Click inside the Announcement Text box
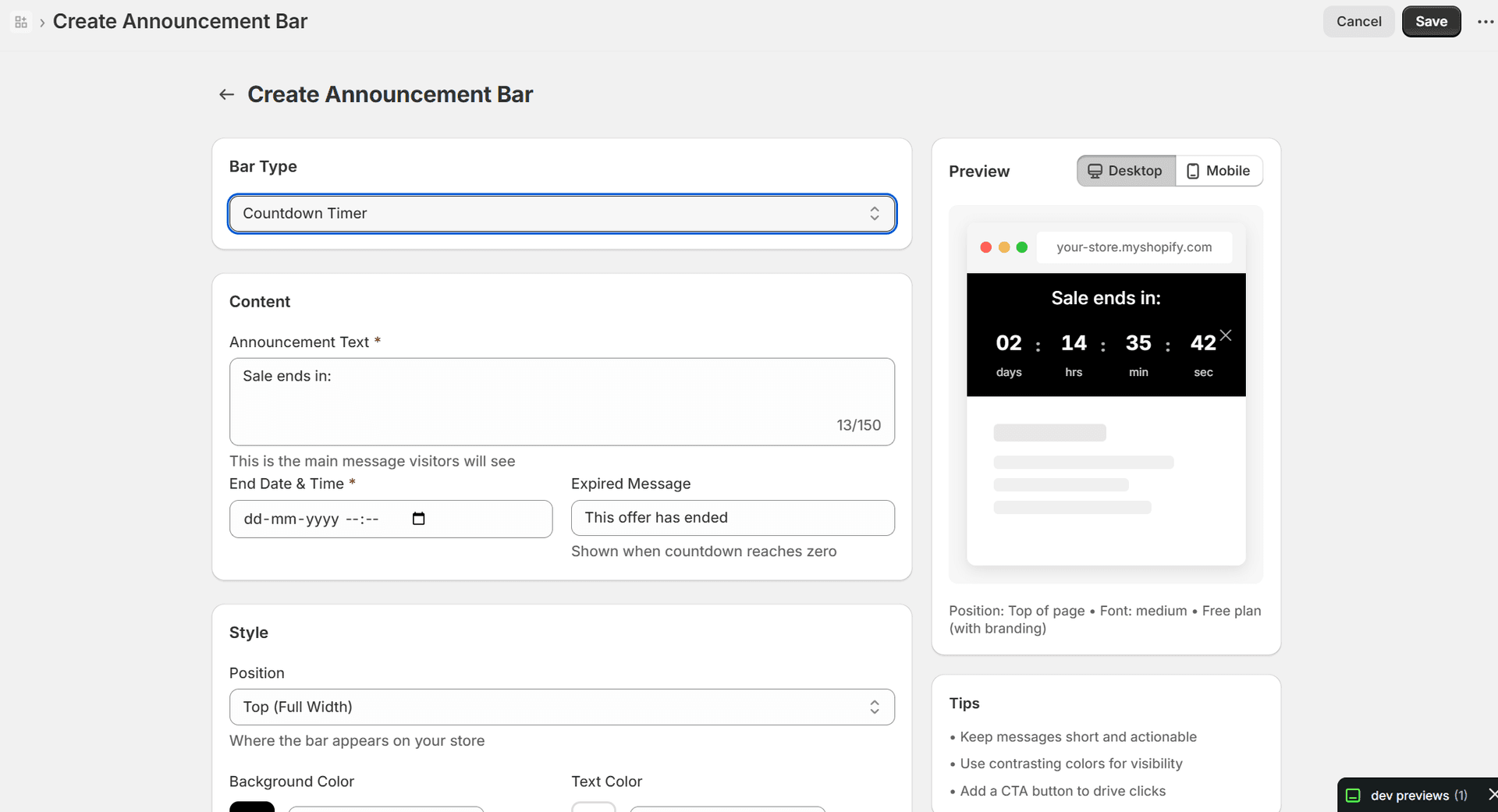 [x=562, y=398]
